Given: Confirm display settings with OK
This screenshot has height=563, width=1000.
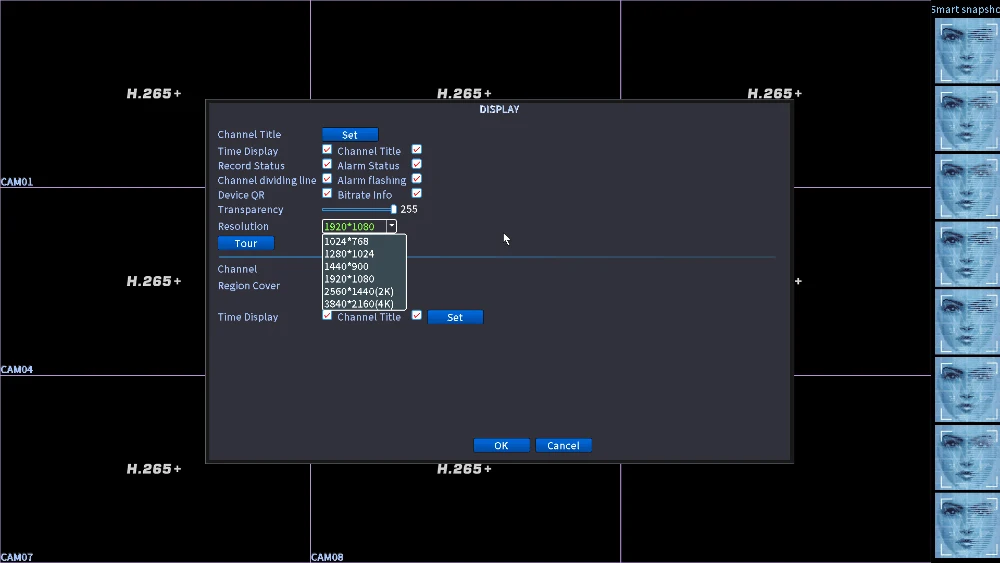Looking at the screenshot, I should coord(501,446).
